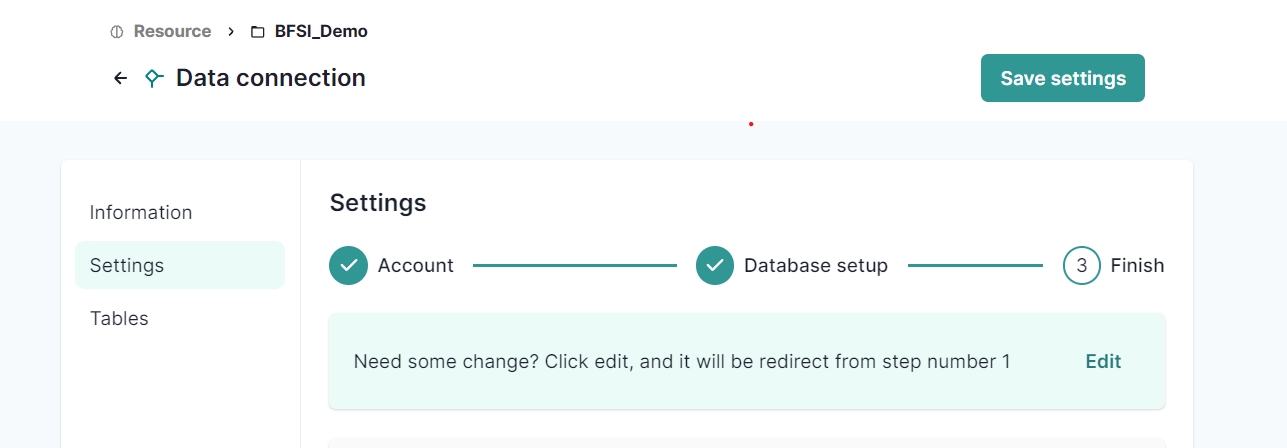
Task: Click the breadcrumb chevron separator
Action: coord(231,32)
